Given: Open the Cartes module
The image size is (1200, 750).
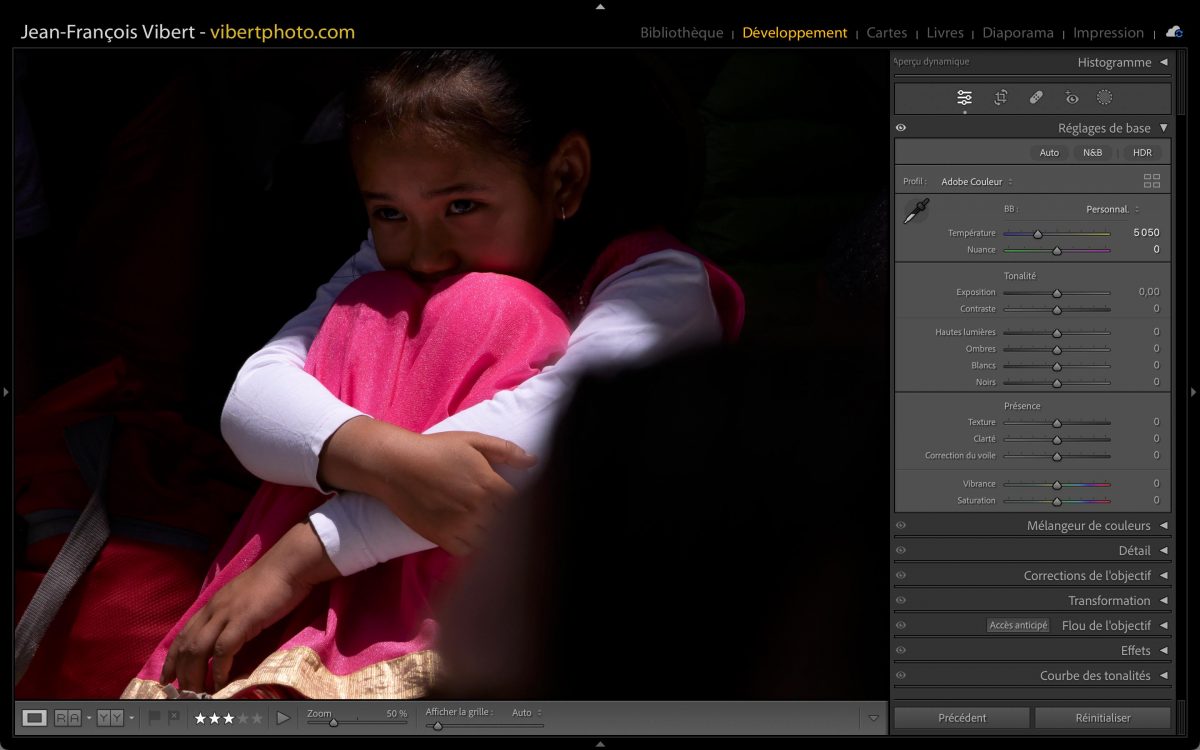Looking at the screenshot, I should pos(886,33).
